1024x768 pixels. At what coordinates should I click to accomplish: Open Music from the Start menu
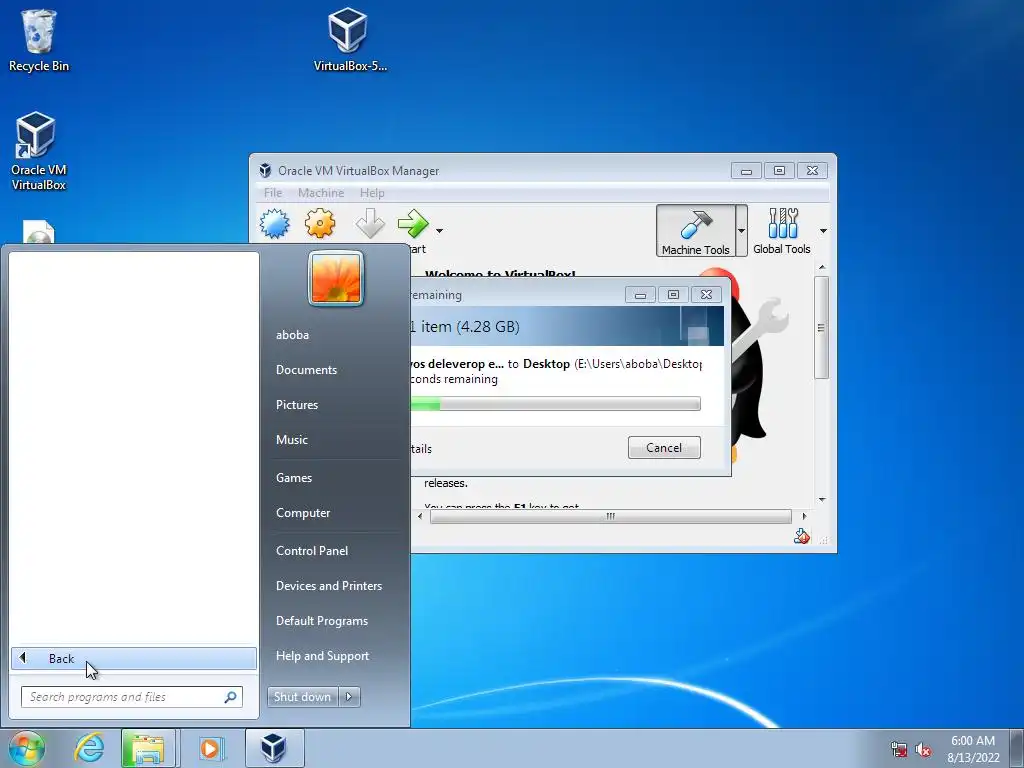(x=292, y=440)
